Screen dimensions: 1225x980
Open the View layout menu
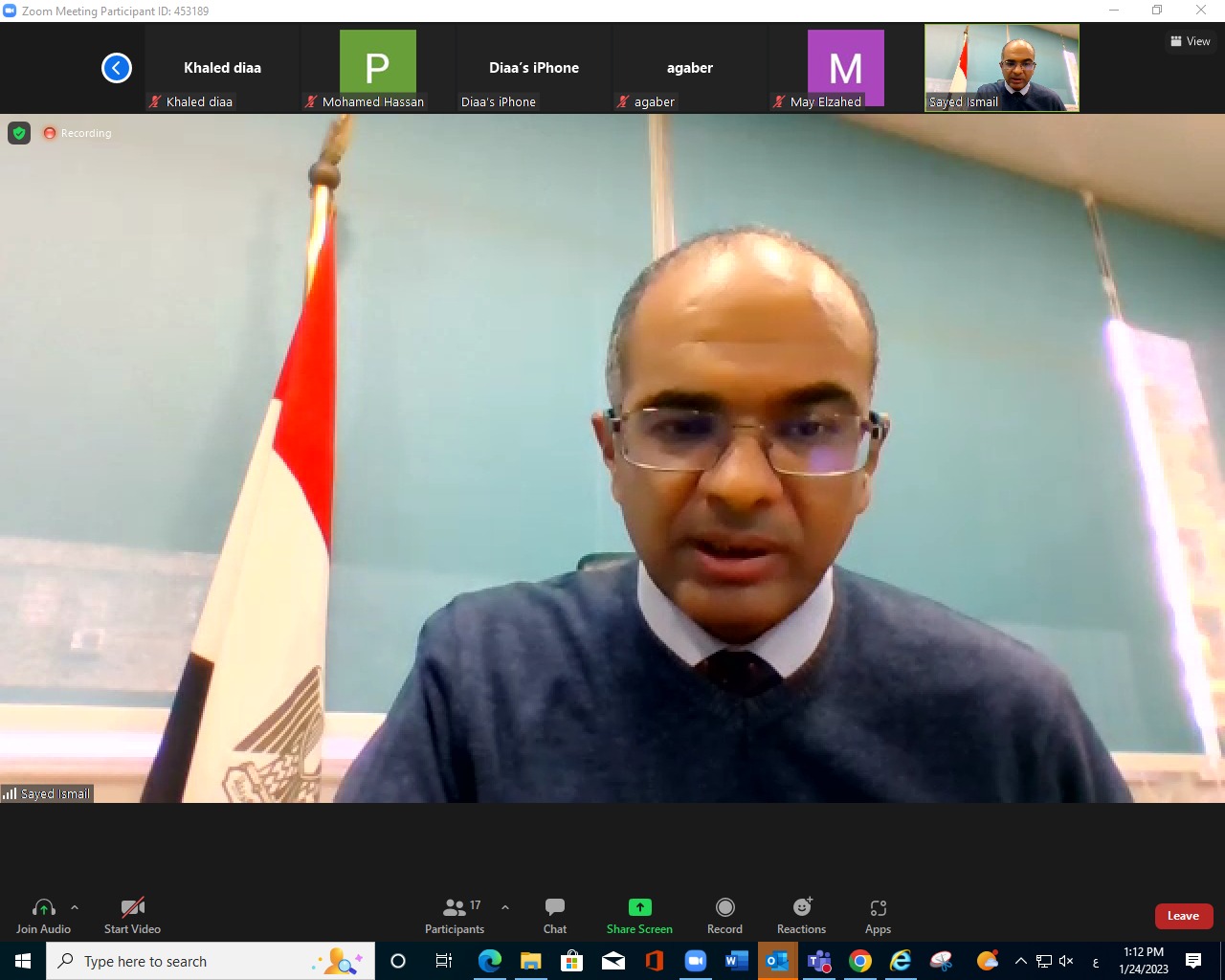(x=1190, y=41)
